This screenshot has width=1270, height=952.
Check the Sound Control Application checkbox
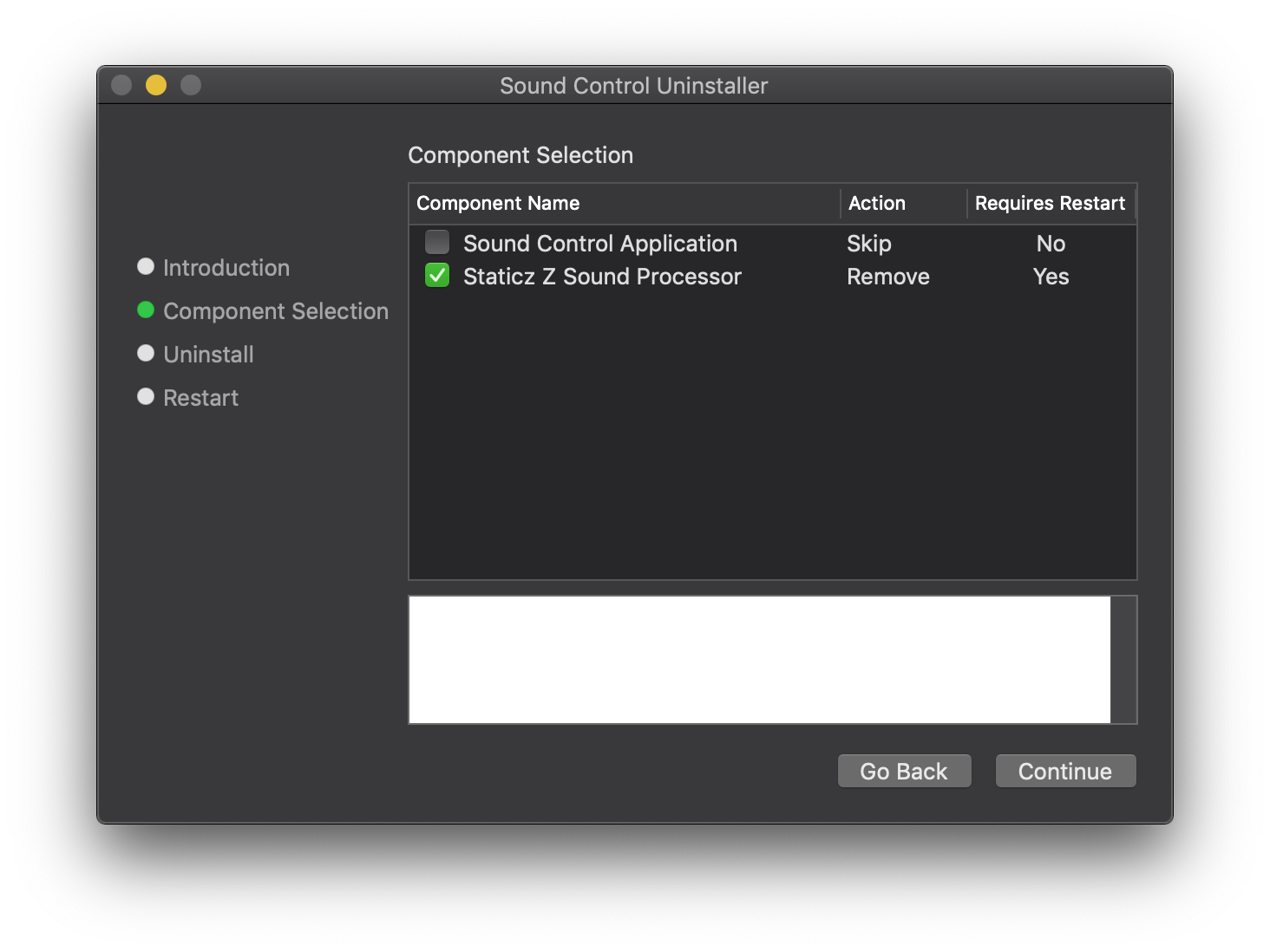pos(437,242)
